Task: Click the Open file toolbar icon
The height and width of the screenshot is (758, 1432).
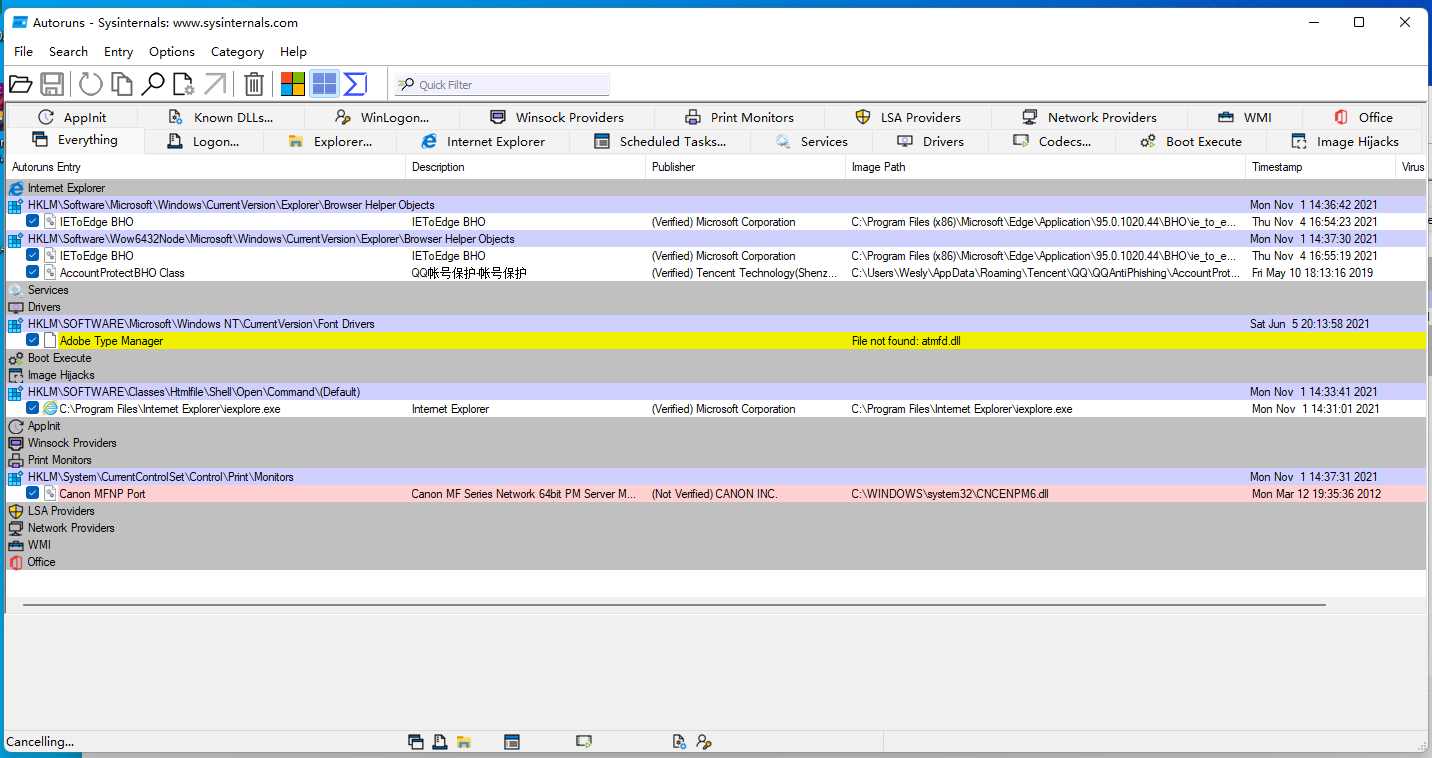Action: point(21,85)
